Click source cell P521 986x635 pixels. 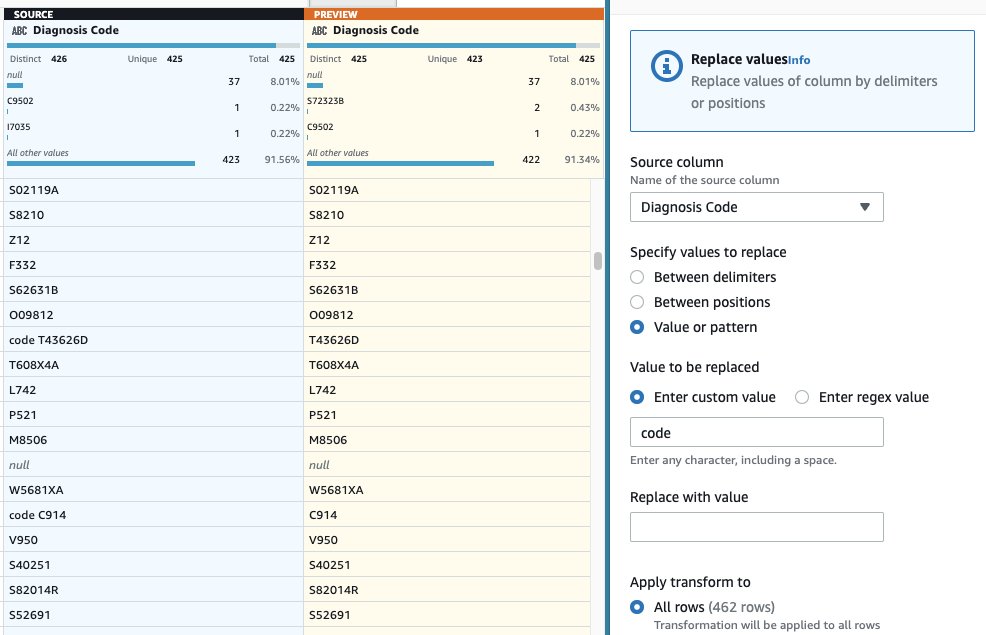tap(153, 415)
